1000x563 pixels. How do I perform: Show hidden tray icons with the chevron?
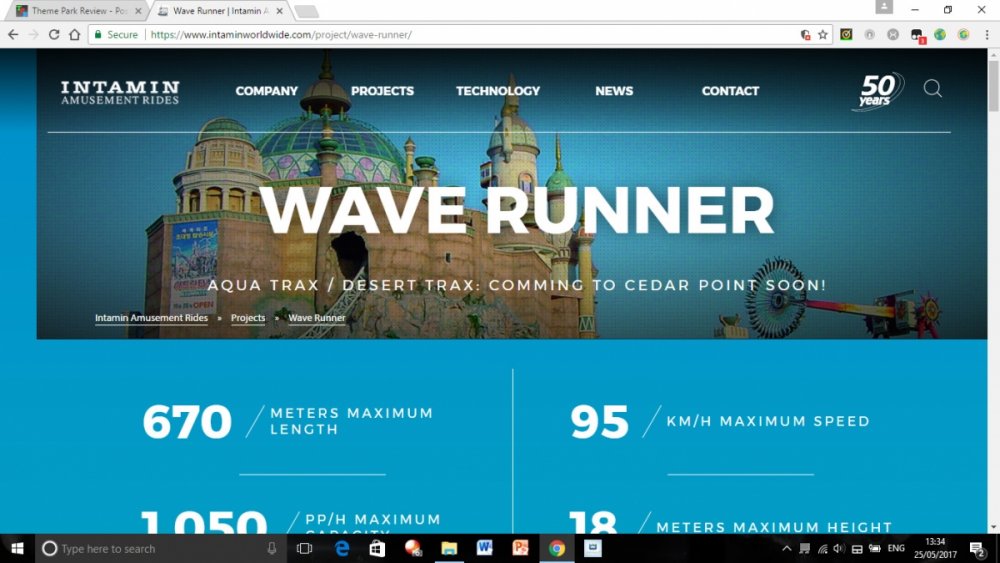tap(787, 548)
